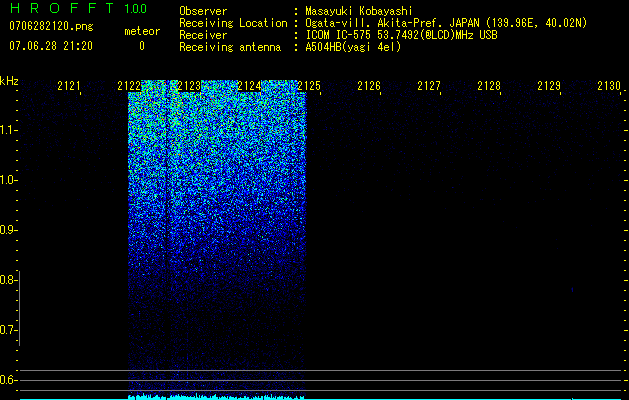Click the 0.6 kHz frequency label
629x400 pixels.
coord(8,380)
